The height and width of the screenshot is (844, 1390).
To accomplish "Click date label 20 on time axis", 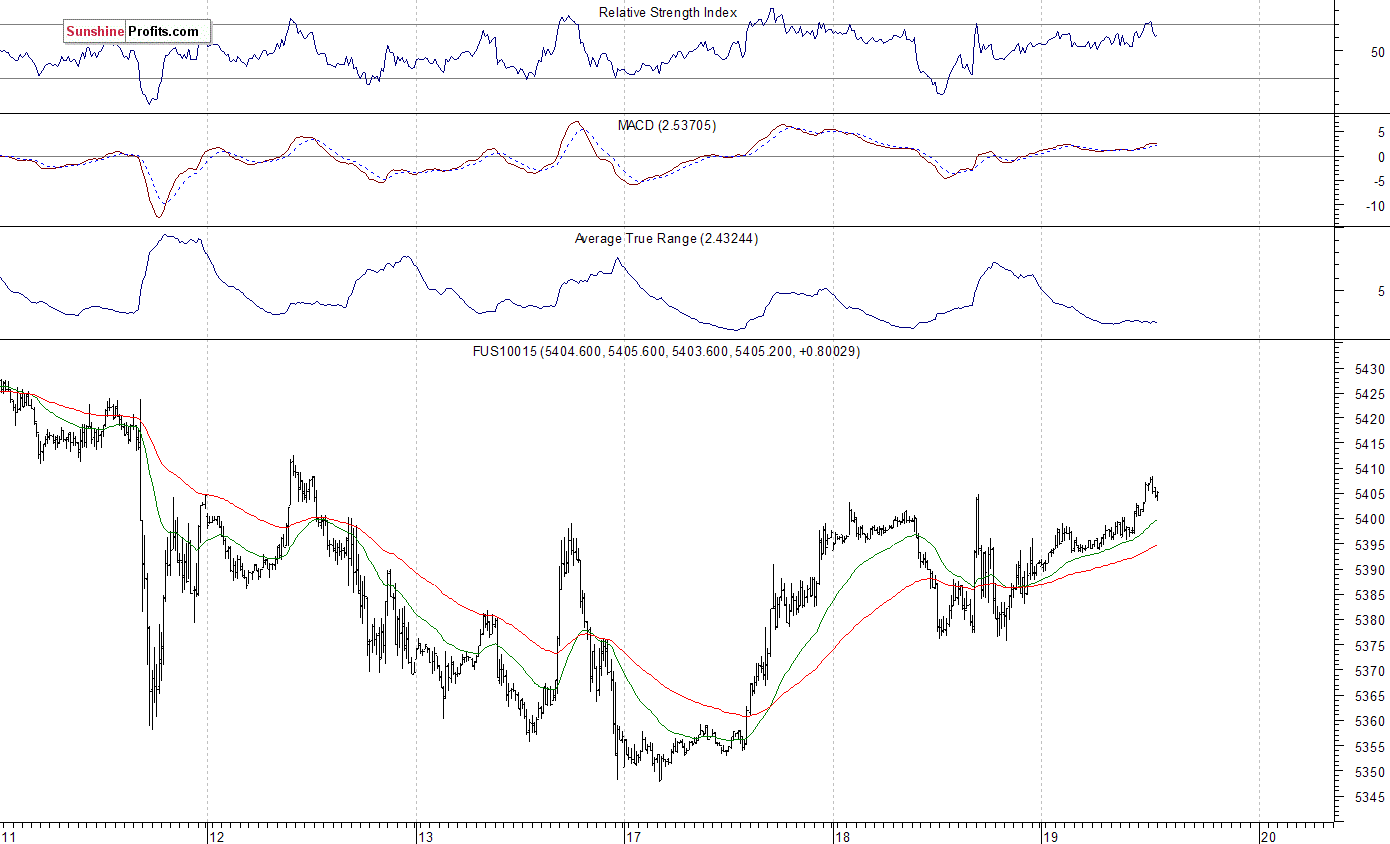I will point(1270,835).
